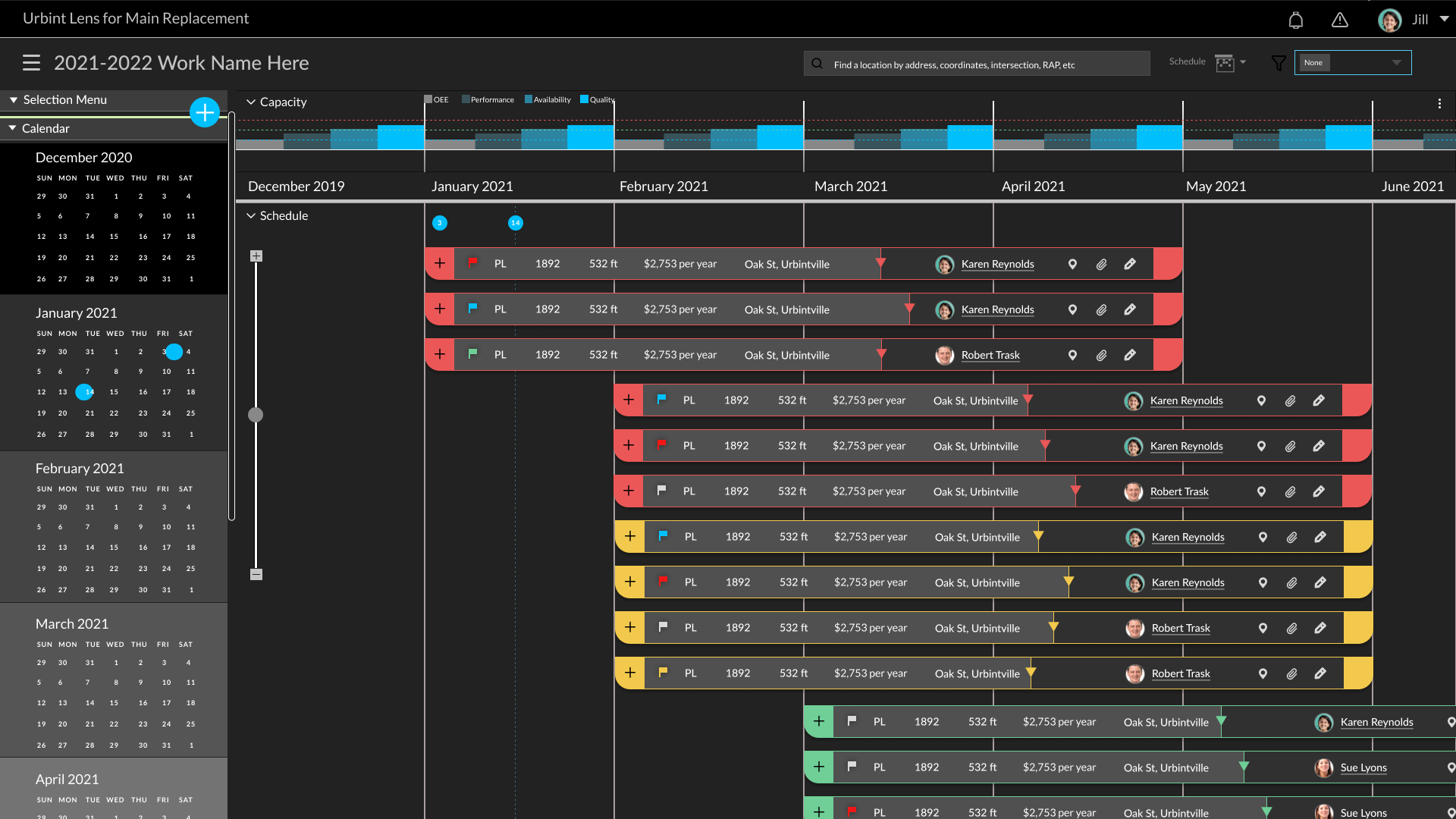Viewport: 1456px width, 819px height.
Task: Toggle the OEE legend checkbox
Action: pos(428,99)
